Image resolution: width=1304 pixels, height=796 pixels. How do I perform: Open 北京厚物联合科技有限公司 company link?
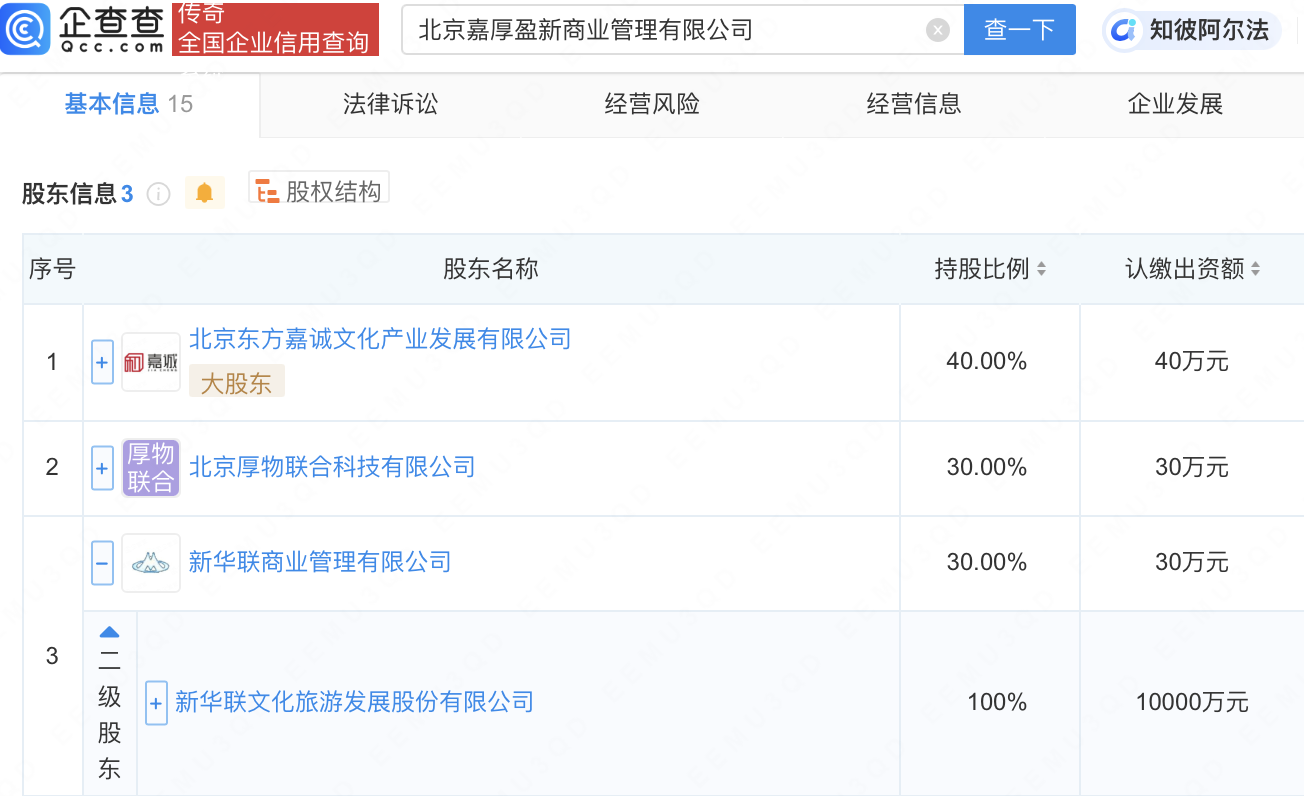[x=332, y=467]
